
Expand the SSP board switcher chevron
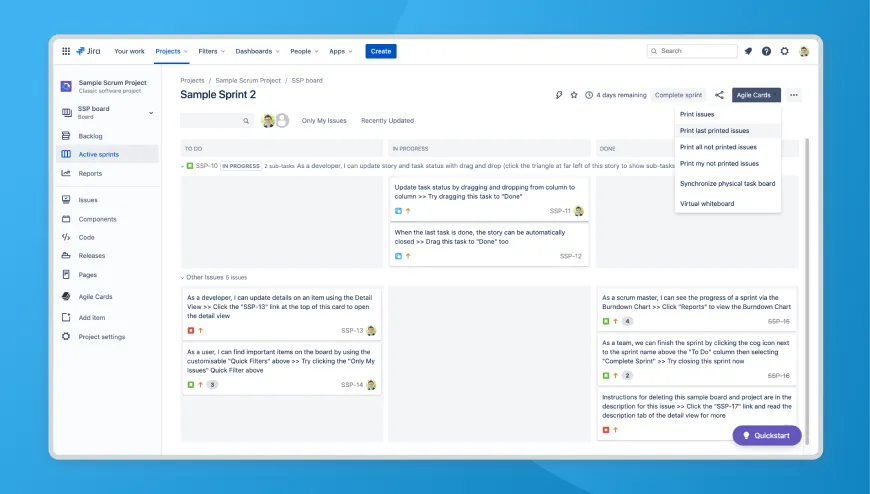pos(151,112)
